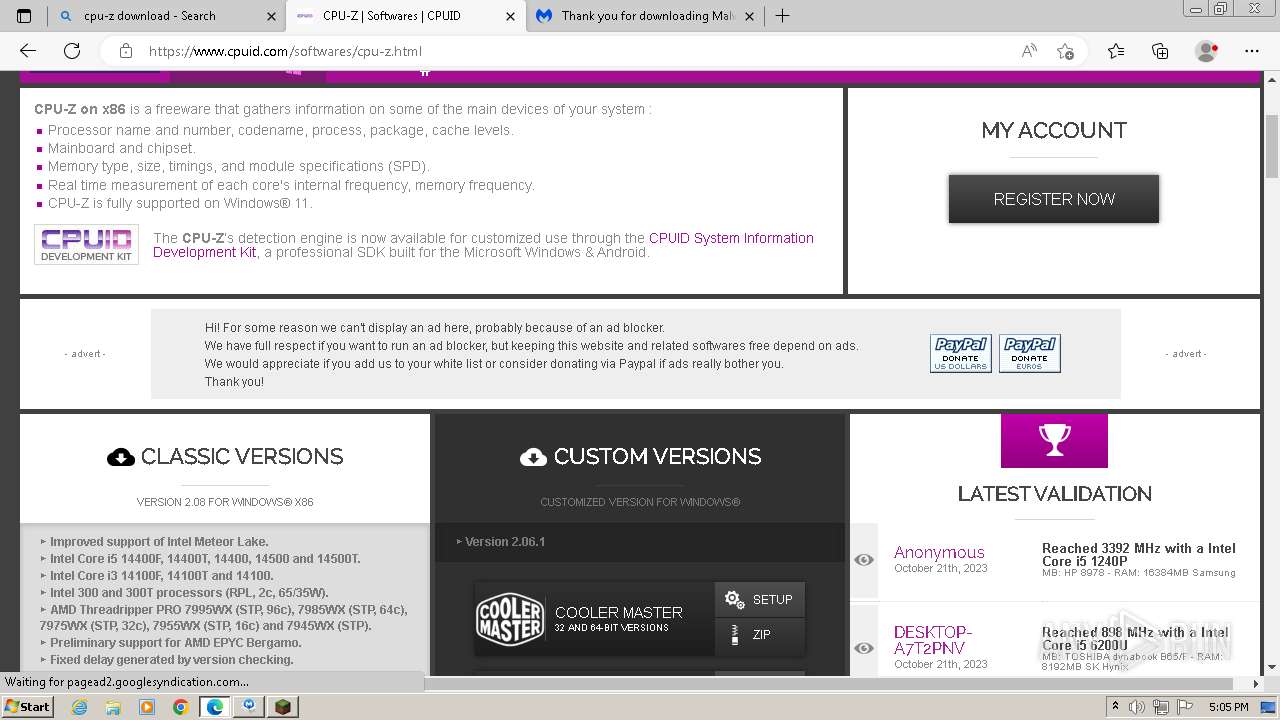This screenshot has width=1280, height=720.
Task: Click the Cooler Master logo
Action: (510, 619)
